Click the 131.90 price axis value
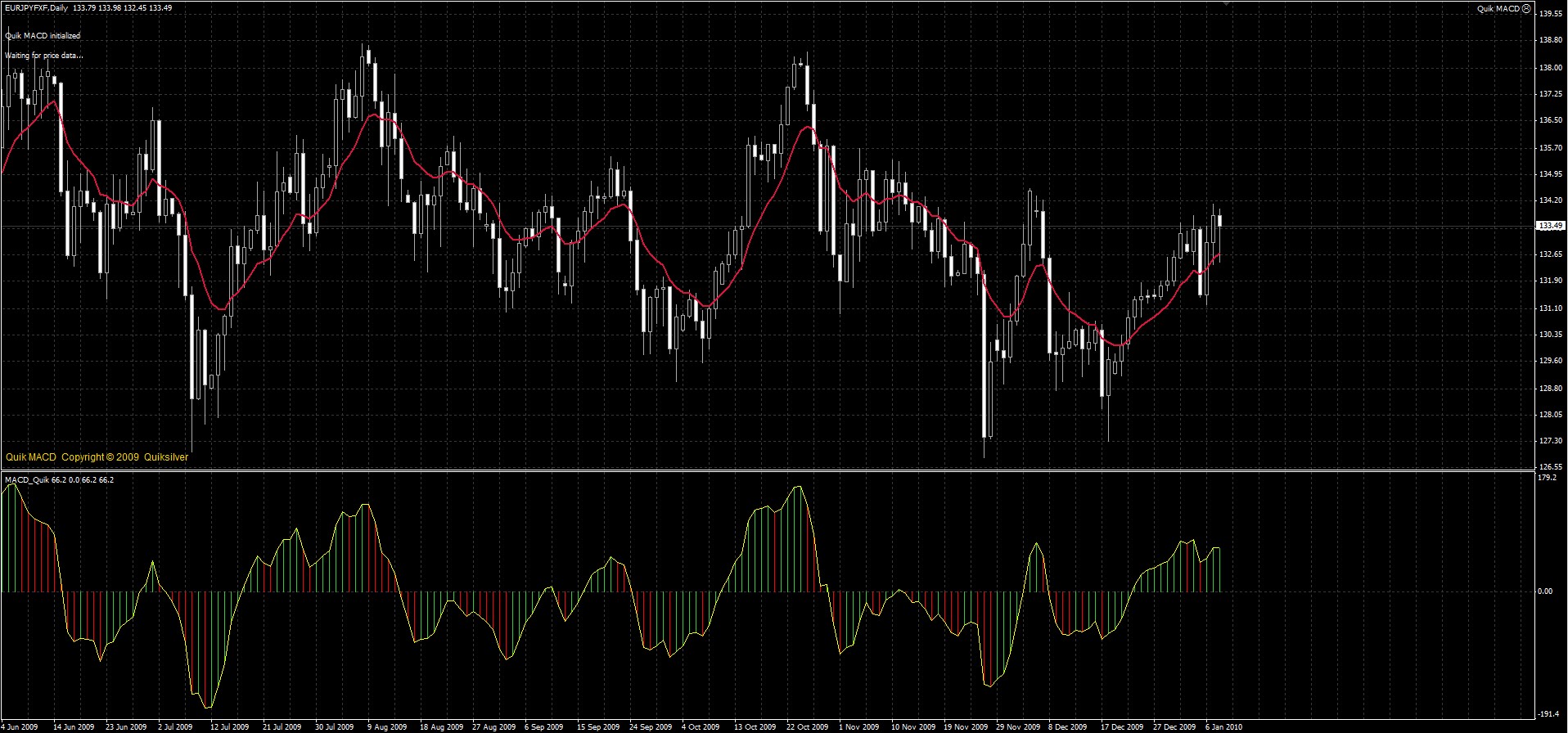Viewport: 1568px width, 733px height. point(1550,281)
